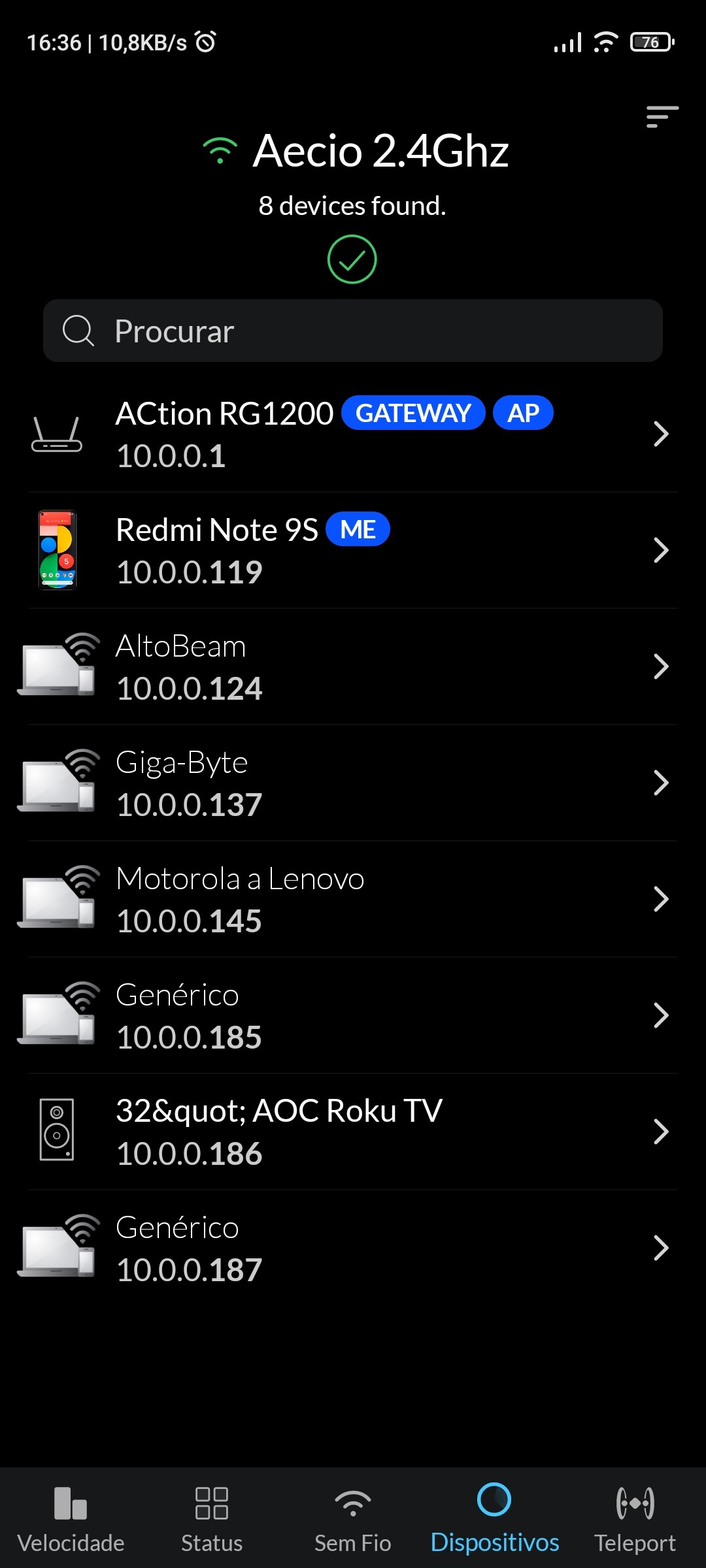Tap the Redmi Note 9S phone thumbnail
This screenshot has width=706, height=1568.
58,550
